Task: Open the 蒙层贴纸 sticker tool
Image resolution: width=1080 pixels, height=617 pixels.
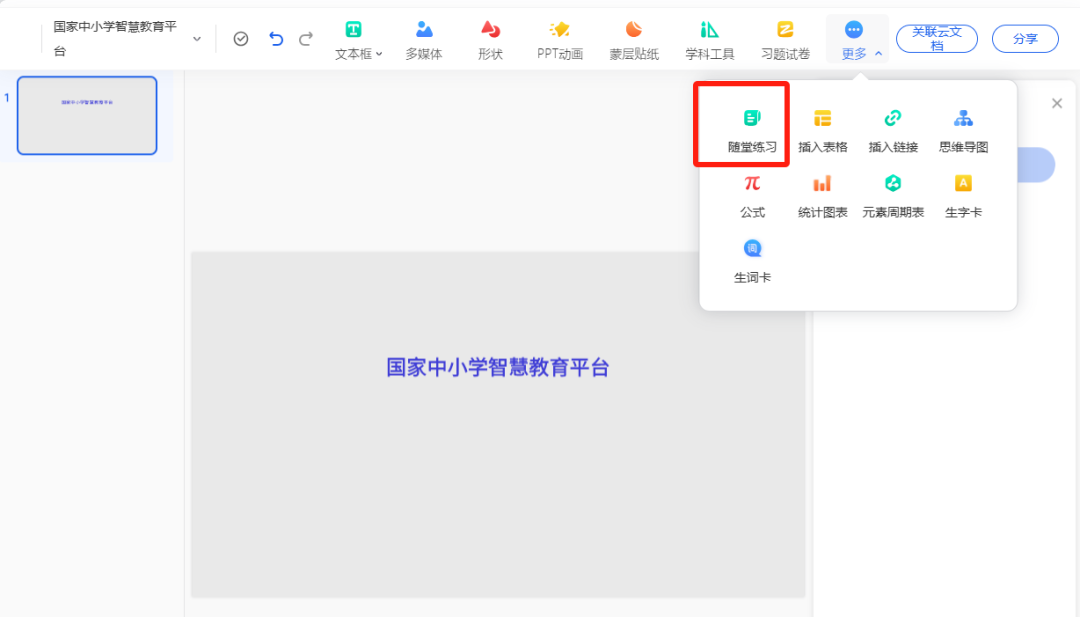Action: [x=633, y=40]
